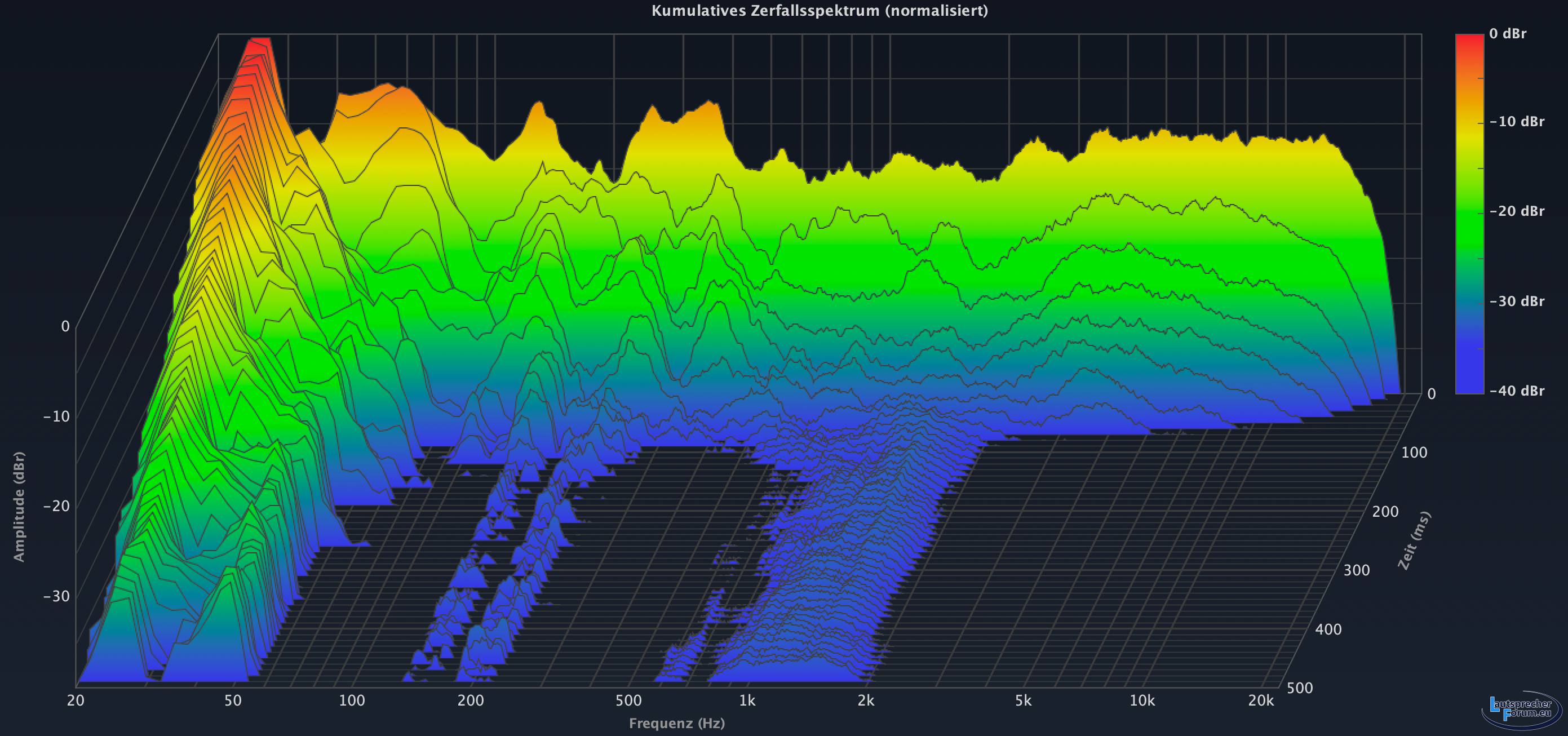
Task: Click the 'Amplitude (dBr)' axis title
Action: click(19, 507)
